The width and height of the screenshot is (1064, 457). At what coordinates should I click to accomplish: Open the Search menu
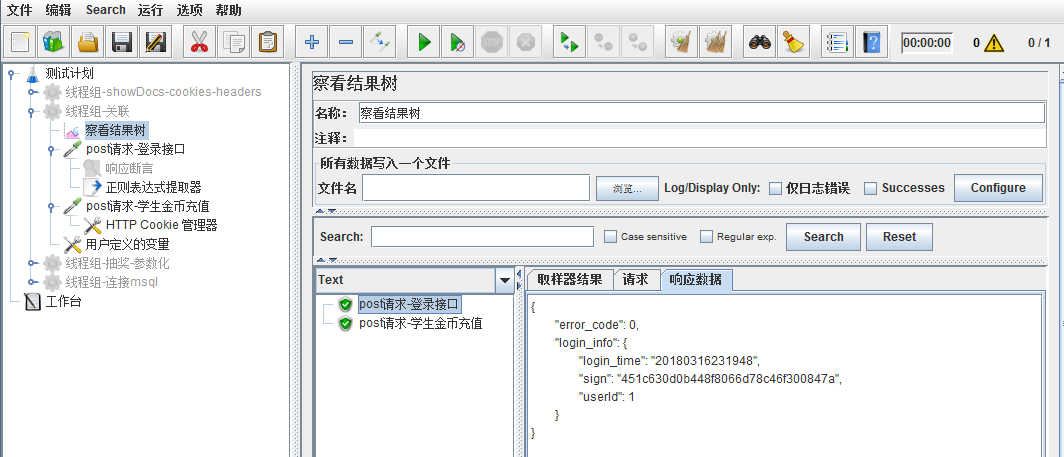[x=106, y=10]
